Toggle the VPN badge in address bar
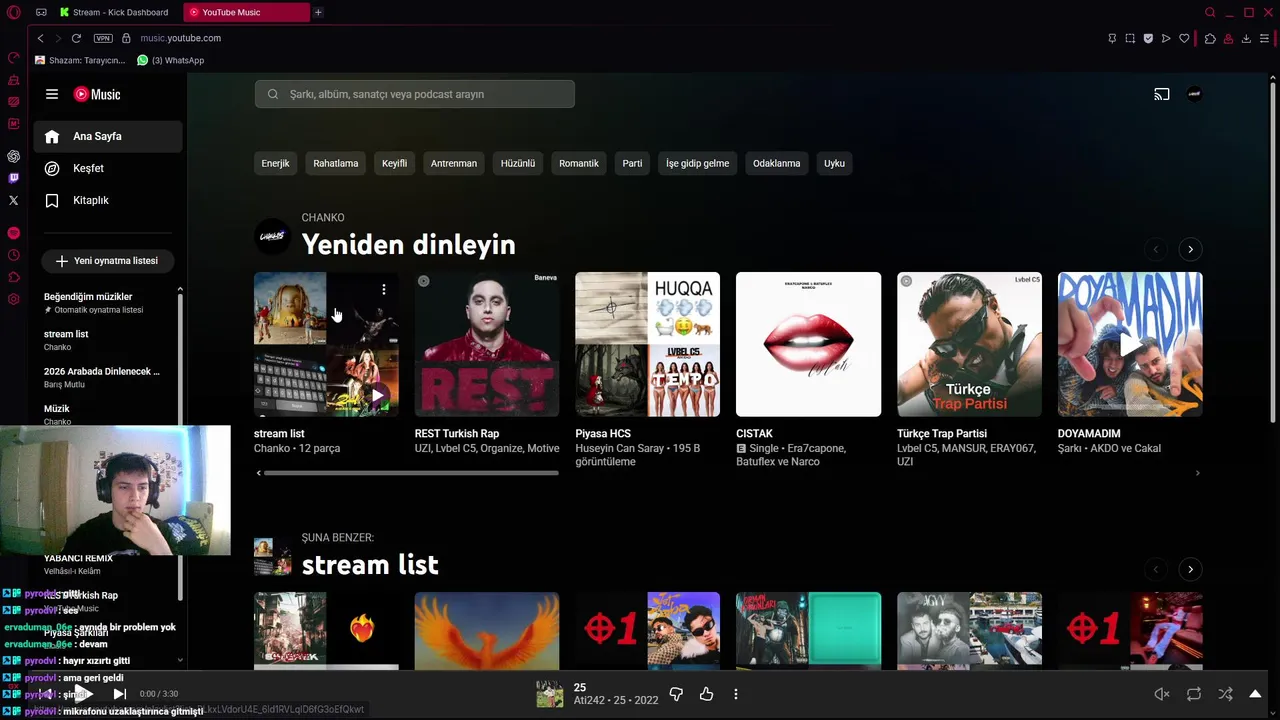The width and height of the screenshot is (1280, 720). click(x=103, y=38)
